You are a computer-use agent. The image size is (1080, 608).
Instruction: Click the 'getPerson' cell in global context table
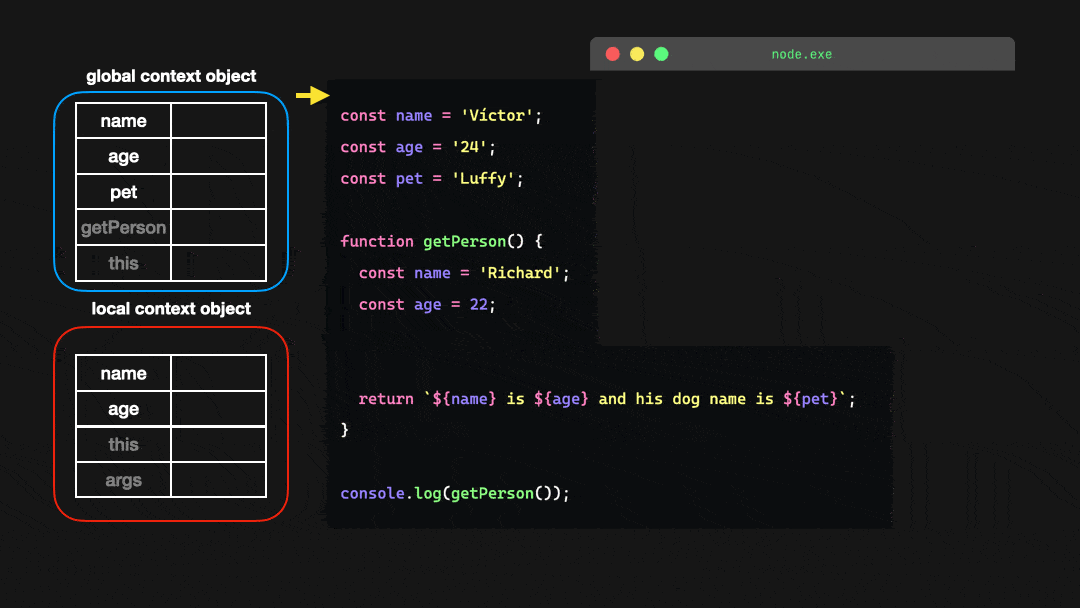[123, 227]
